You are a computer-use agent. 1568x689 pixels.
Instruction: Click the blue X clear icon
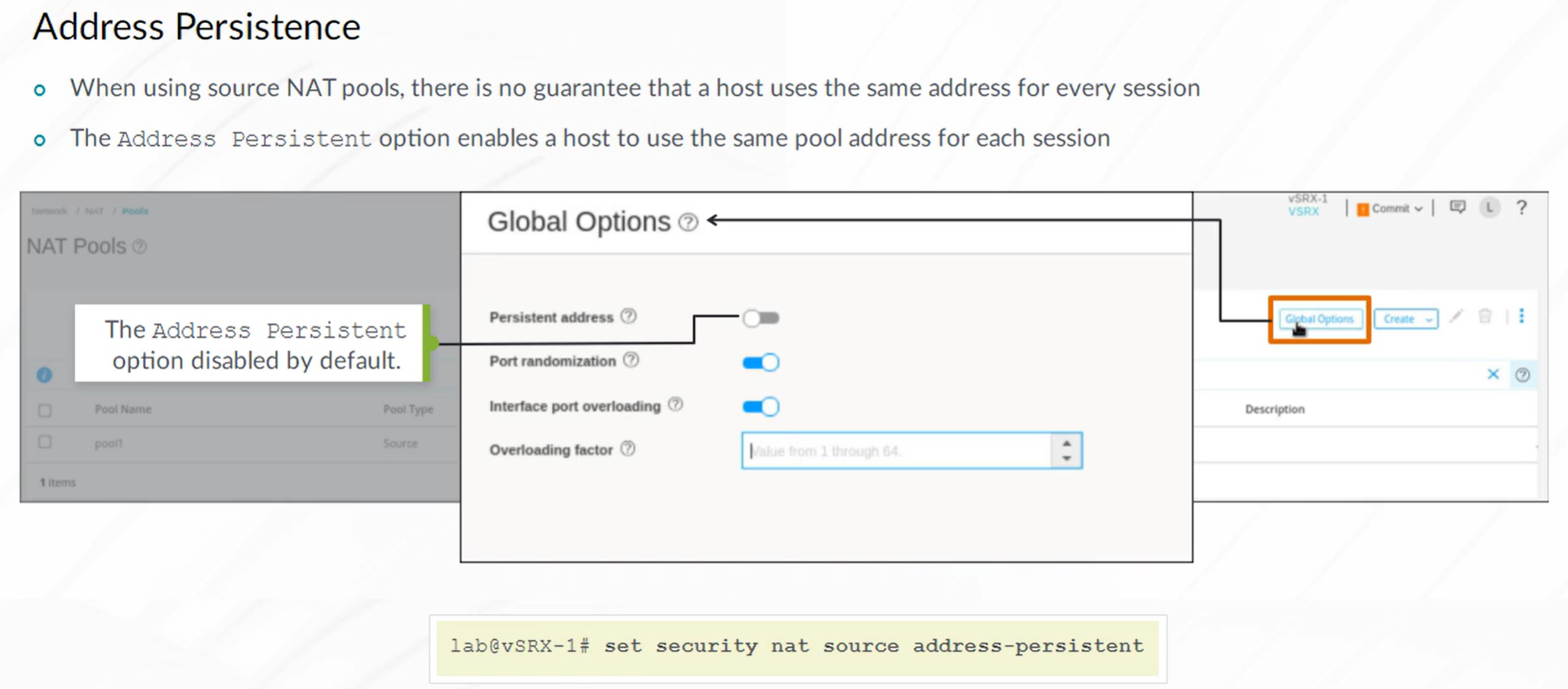[1493, 374]
